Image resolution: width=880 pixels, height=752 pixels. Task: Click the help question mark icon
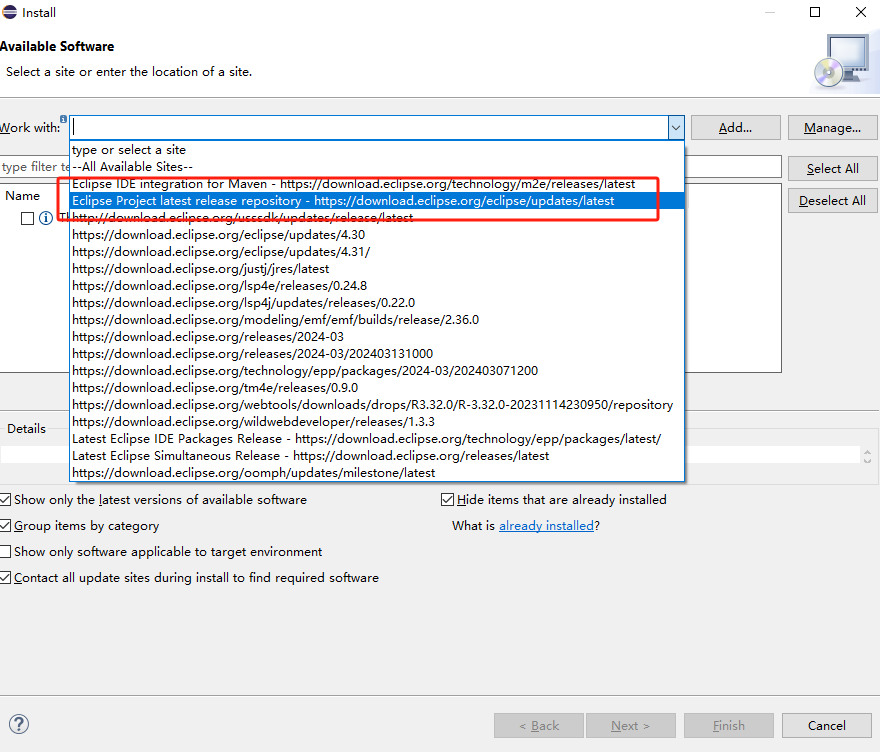point(19,725)
